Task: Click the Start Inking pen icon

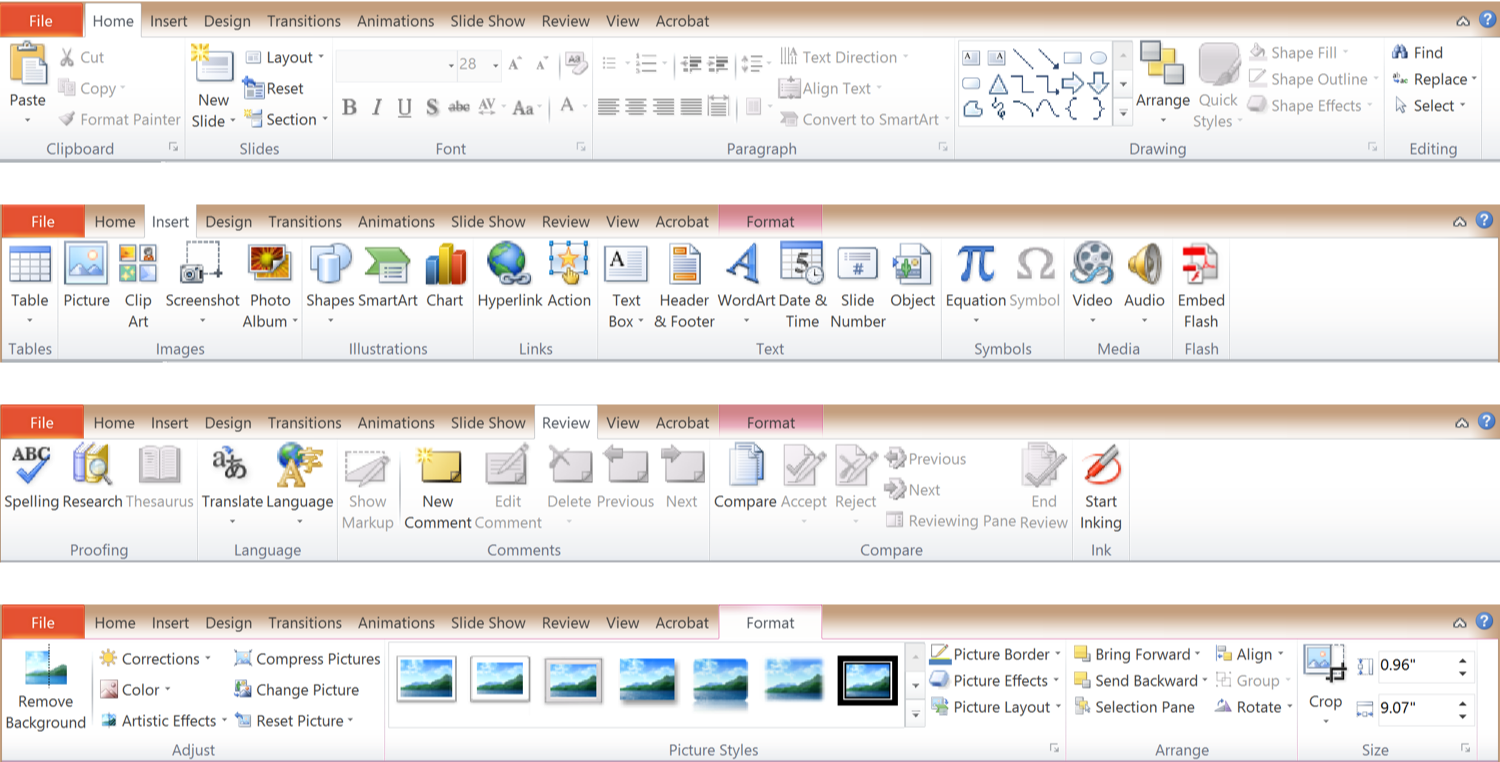Action: [x=1101, y=466]
